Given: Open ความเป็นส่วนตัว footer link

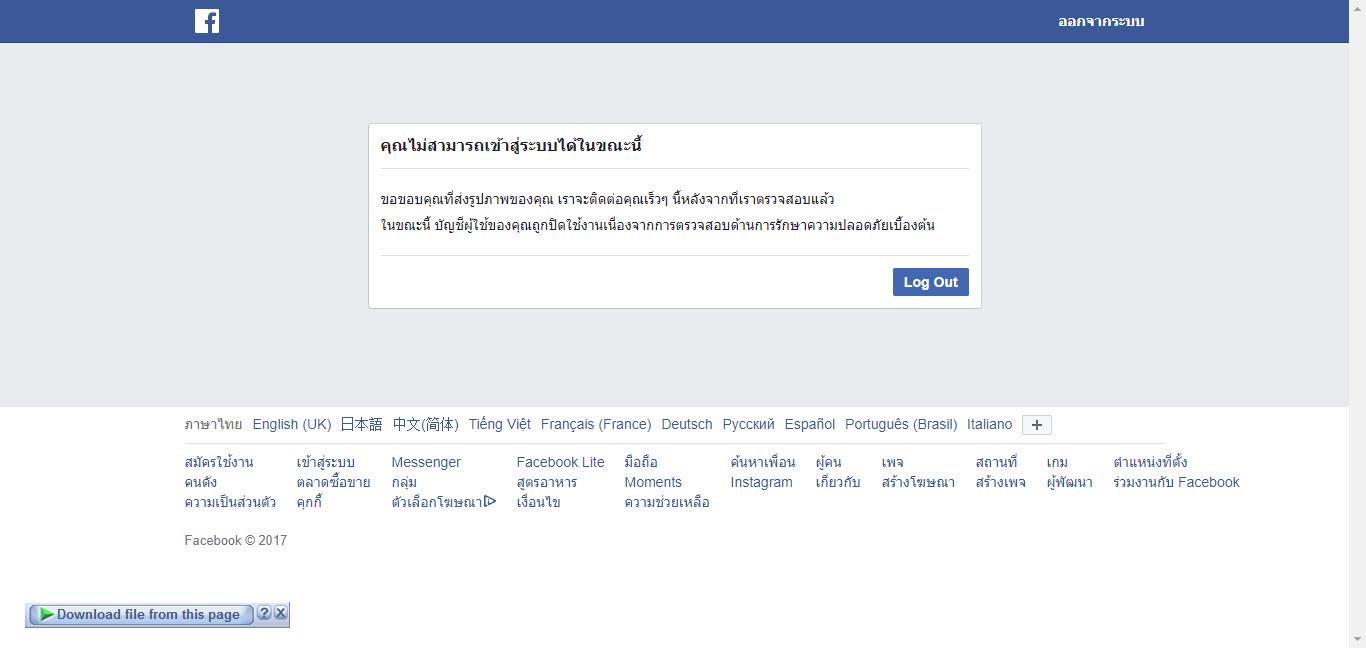Looking at the screenshot, I should tap(231, 502).
